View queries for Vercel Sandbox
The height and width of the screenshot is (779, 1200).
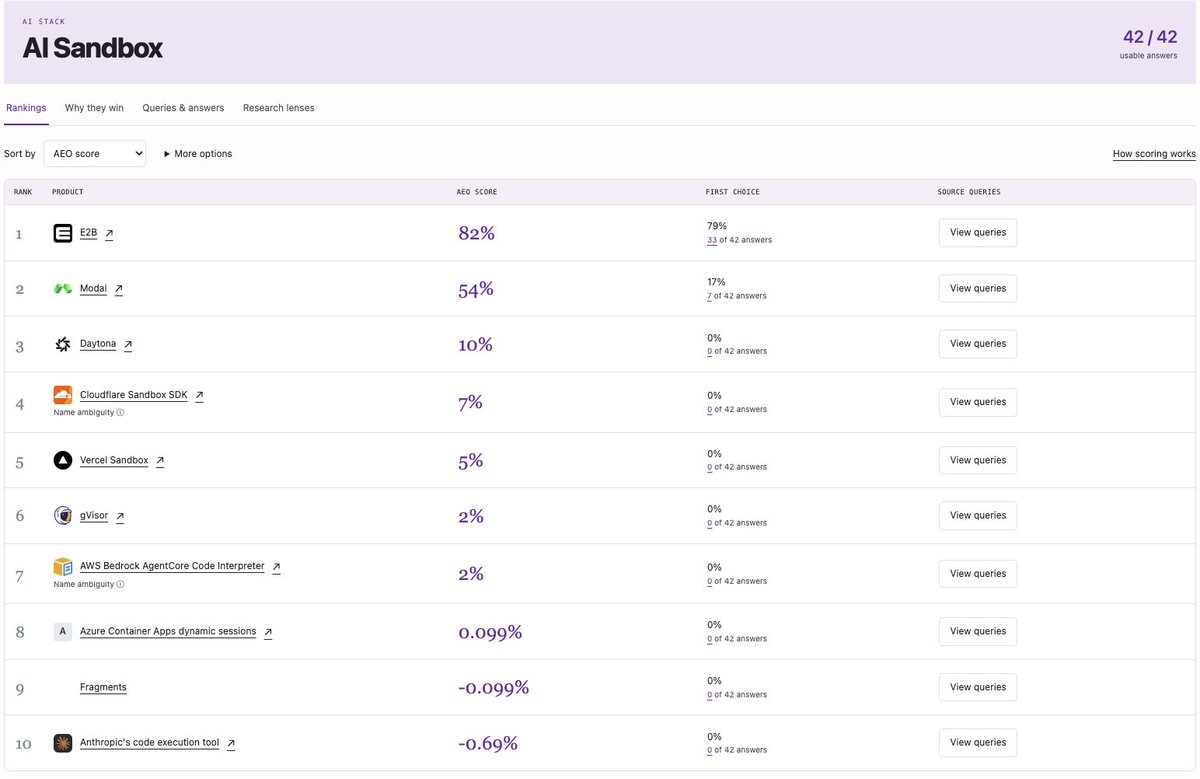tap(978, 460)
